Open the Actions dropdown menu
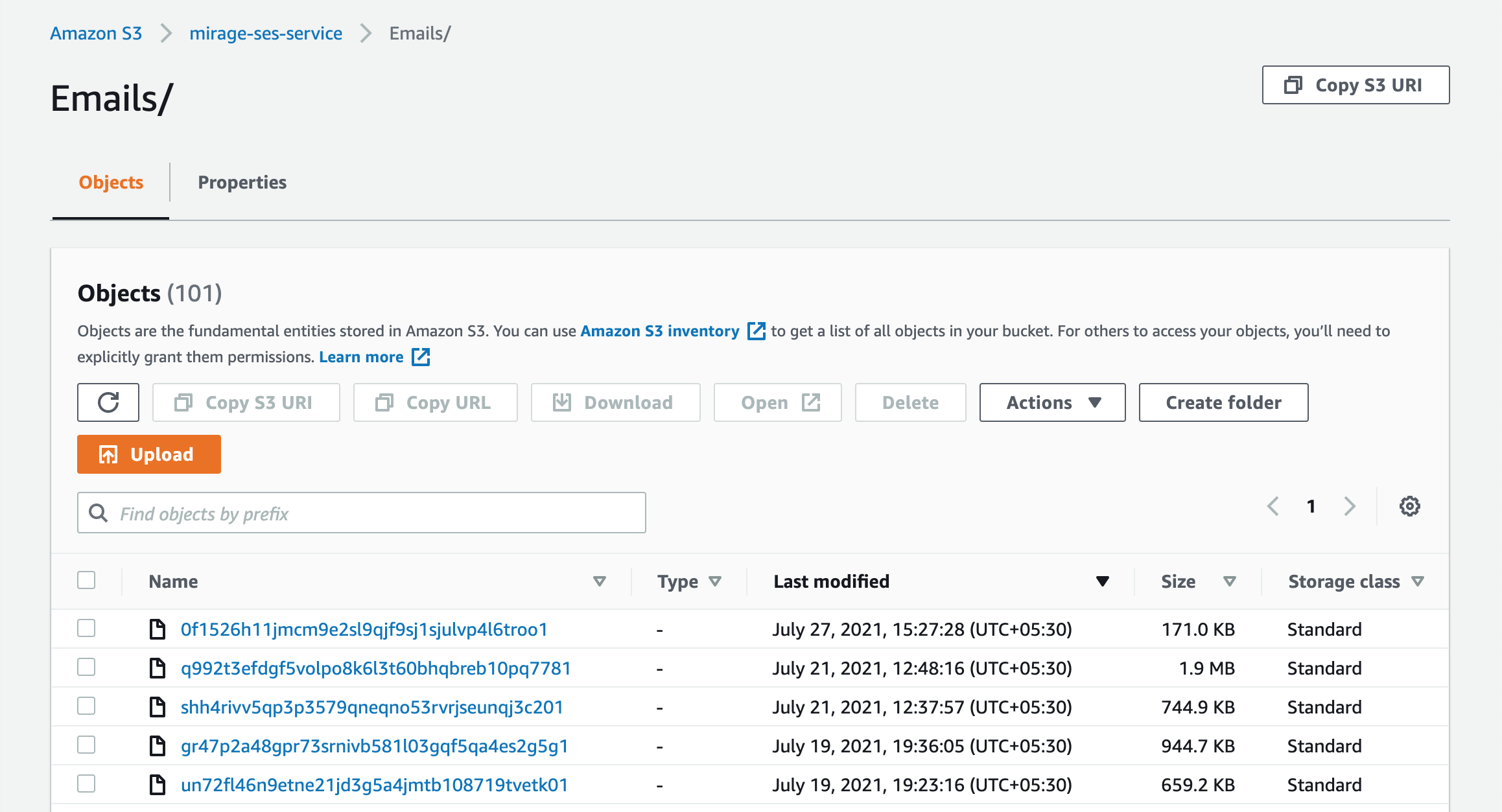 (1052, 402)
